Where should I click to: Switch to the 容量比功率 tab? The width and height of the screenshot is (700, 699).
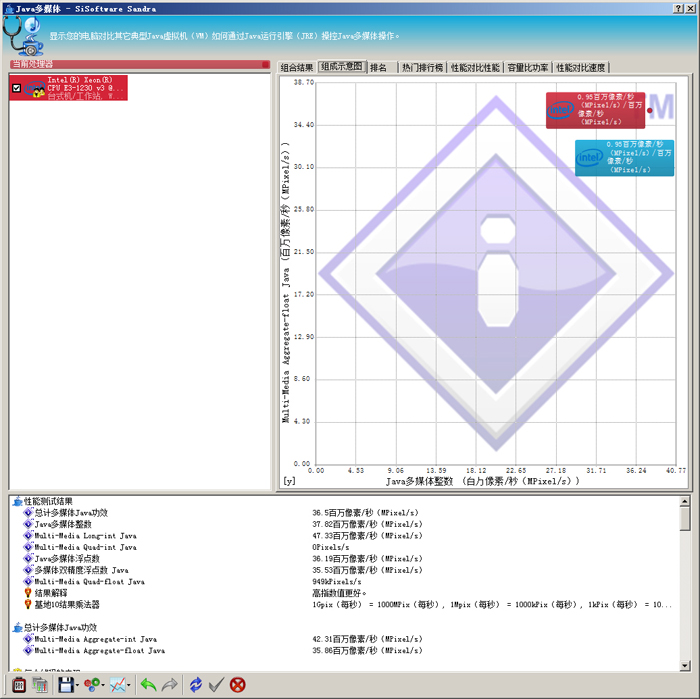[x=528, y=67]
